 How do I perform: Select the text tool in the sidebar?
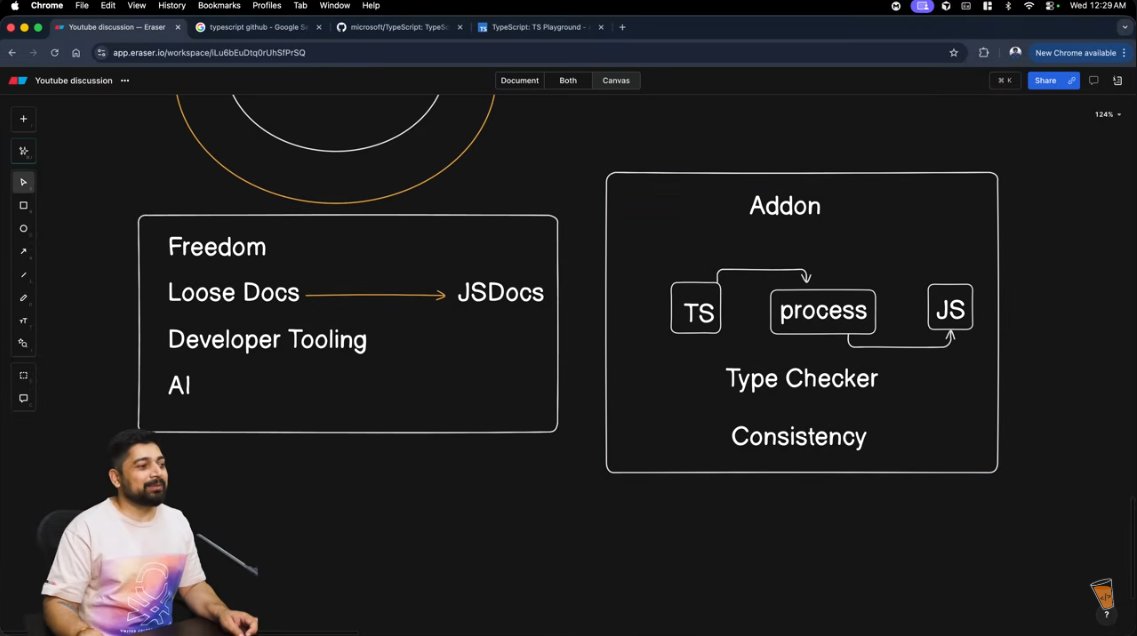23,321
